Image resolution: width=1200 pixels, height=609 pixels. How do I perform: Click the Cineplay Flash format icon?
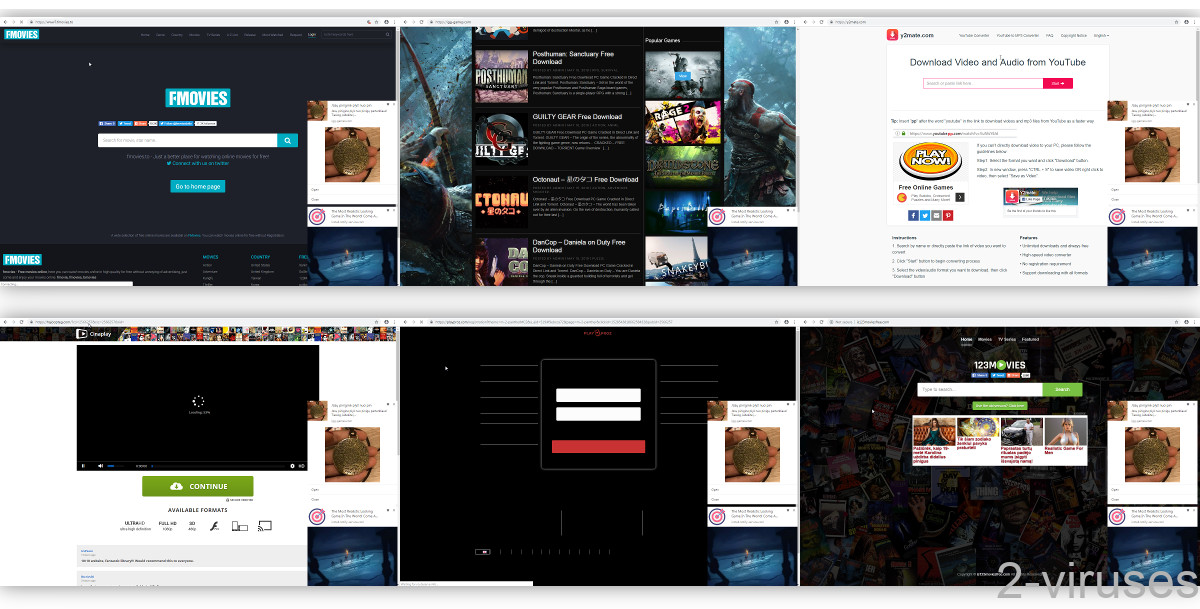(x=214, y=526)
